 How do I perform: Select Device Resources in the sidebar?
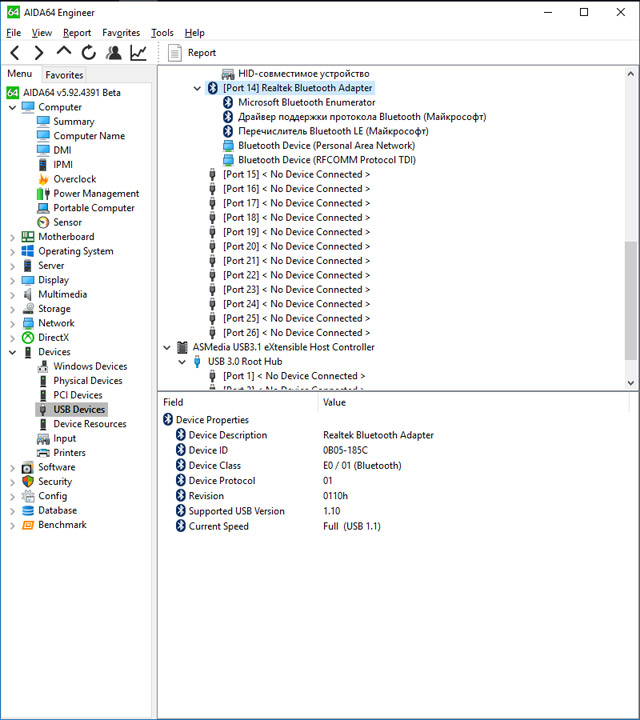(90, 424)
